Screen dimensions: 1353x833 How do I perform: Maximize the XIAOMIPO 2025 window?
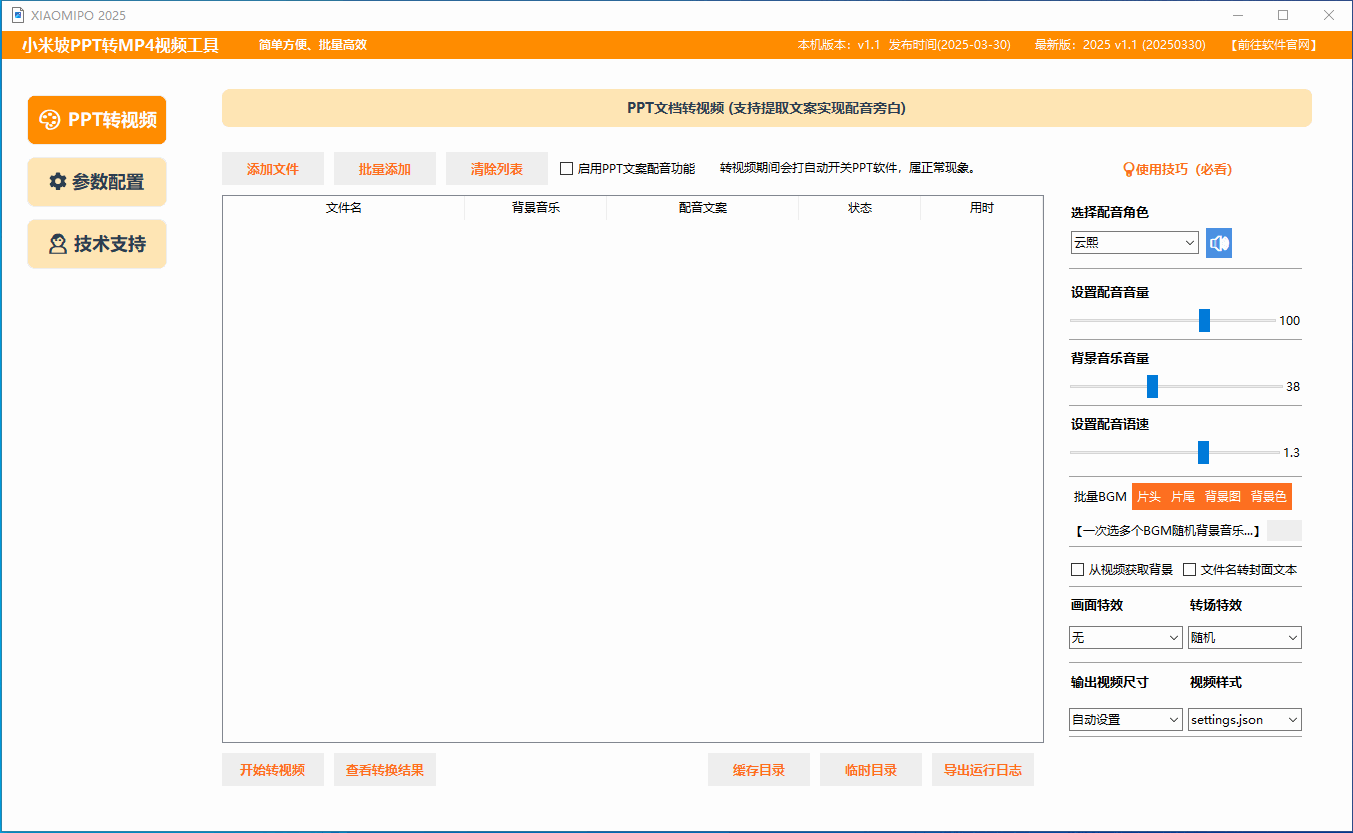click(x=1283, y=15)
